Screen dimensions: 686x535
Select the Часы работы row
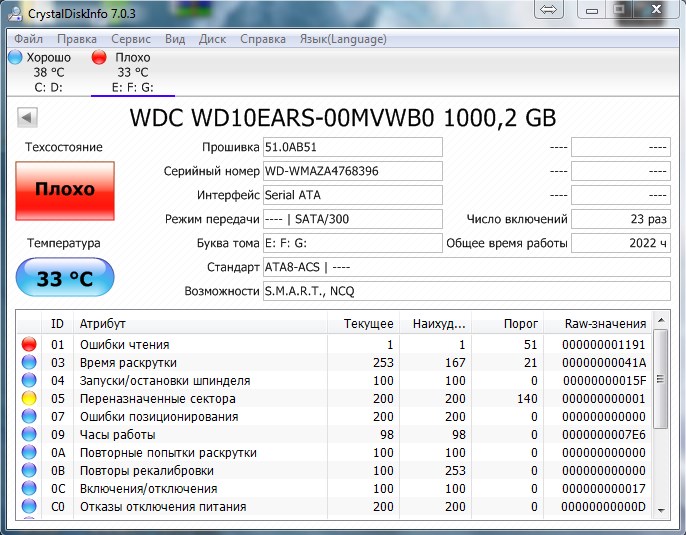[x=334, y=434]
